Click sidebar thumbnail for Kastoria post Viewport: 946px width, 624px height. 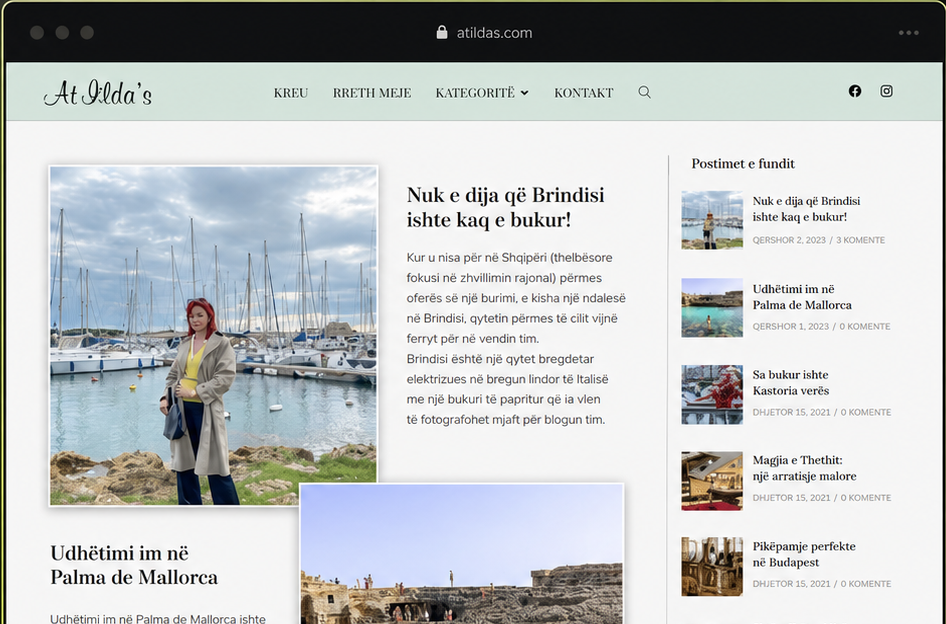712,394
